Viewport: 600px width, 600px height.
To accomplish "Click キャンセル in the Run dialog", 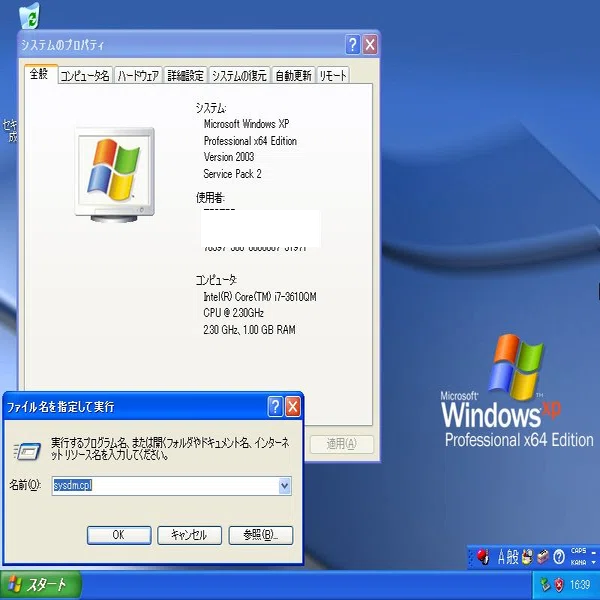I will [189, 535].
